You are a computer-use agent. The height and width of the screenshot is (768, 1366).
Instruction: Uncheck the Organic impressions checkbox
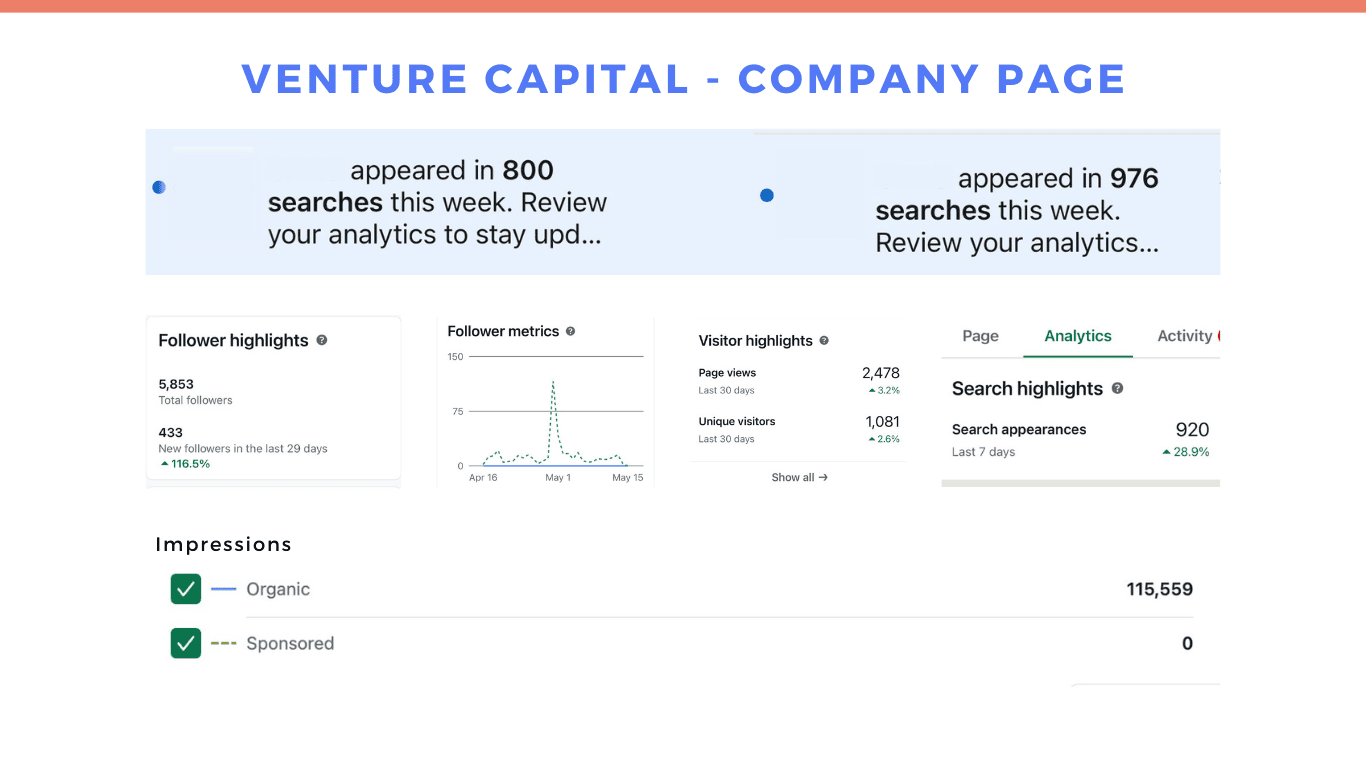[x=186, y=589]
